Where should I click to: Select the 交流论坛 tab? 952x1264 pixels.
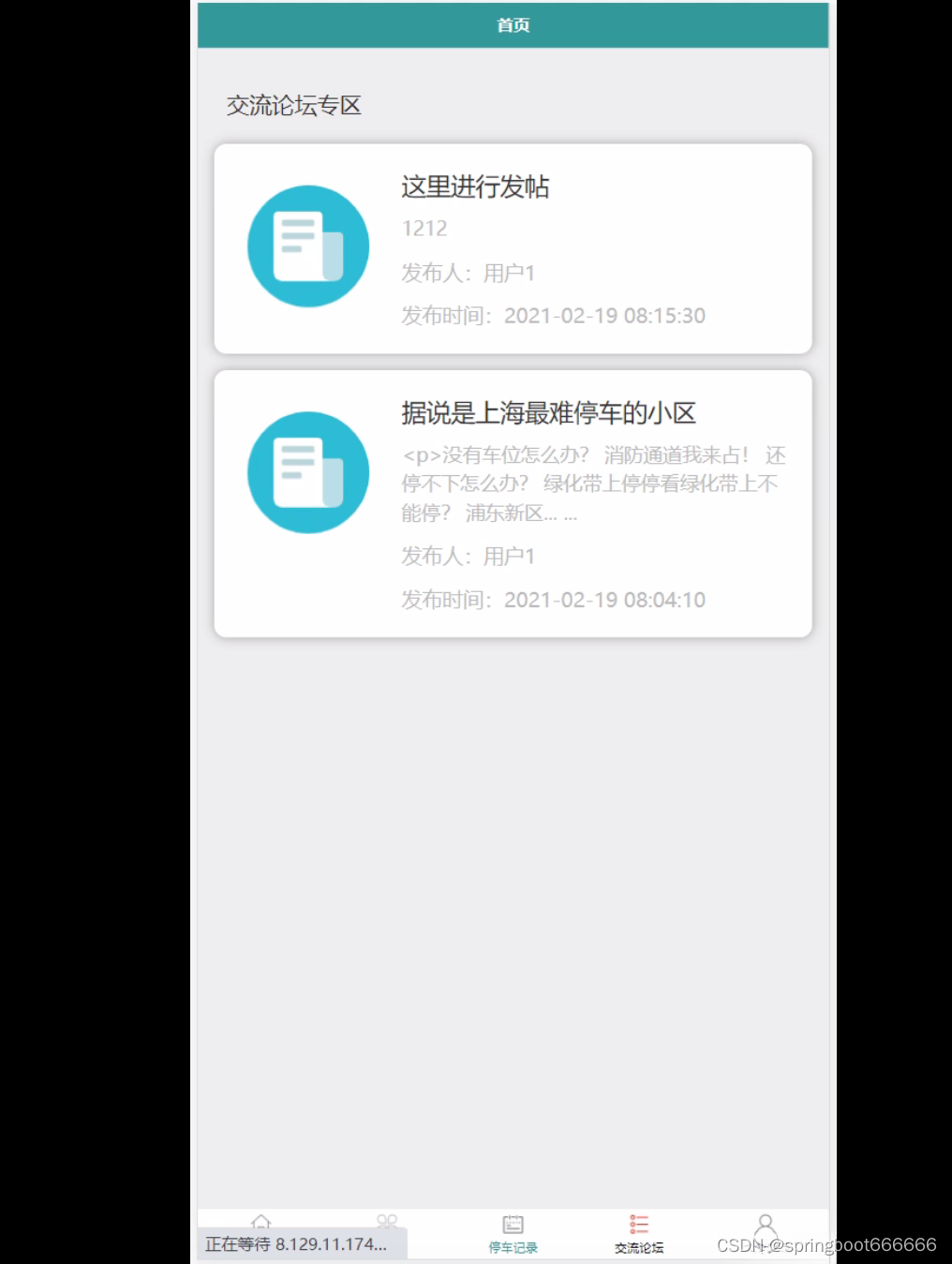639,1234
